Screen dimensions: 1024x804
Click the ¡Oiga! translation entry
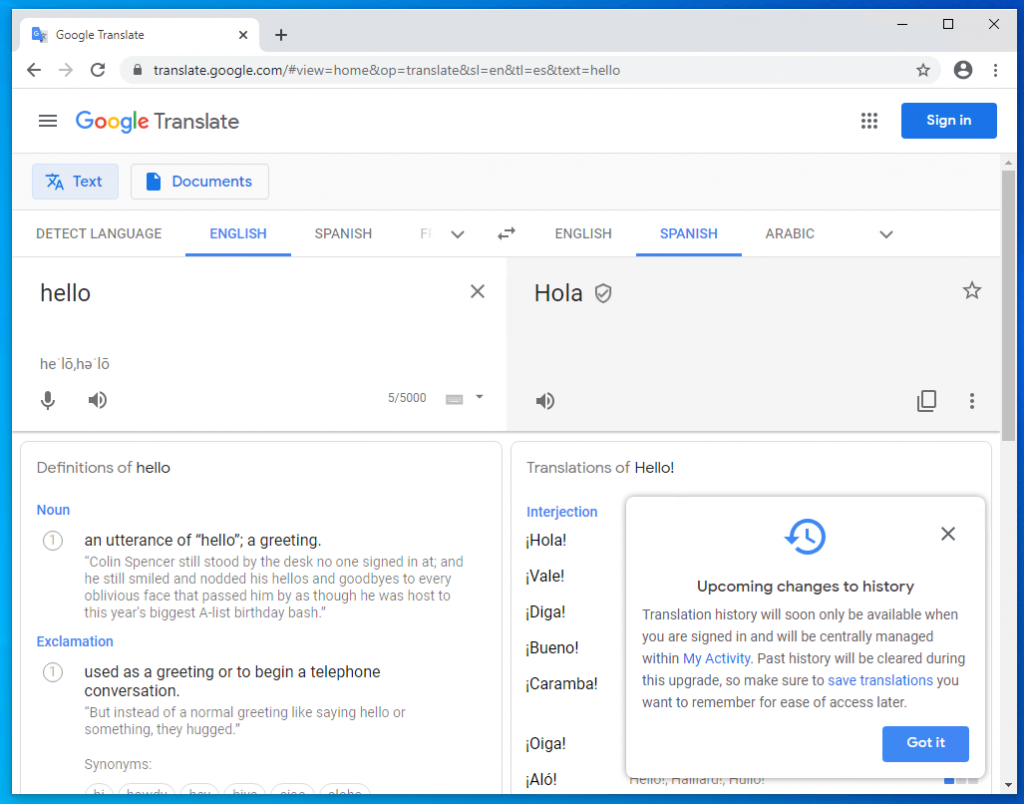pos(546,744)
